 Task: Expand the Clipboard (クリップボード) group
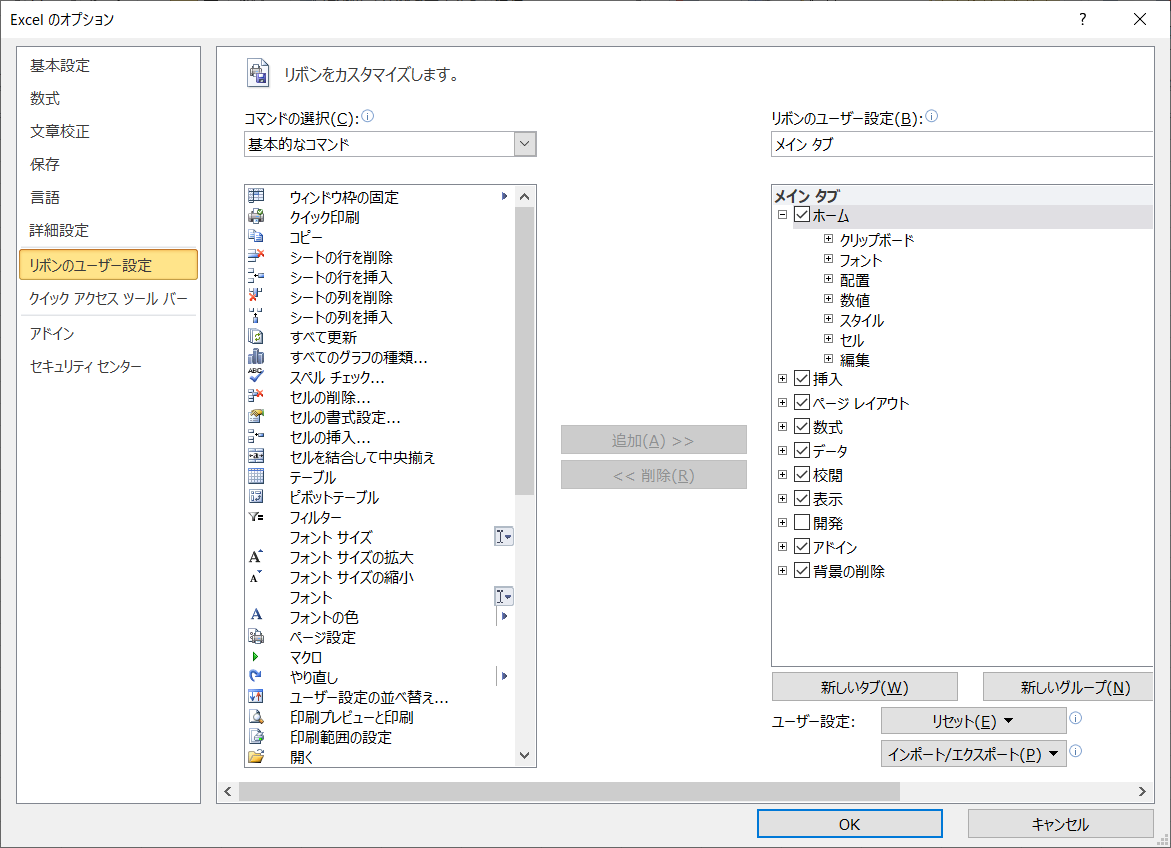[x=828, y=239]
